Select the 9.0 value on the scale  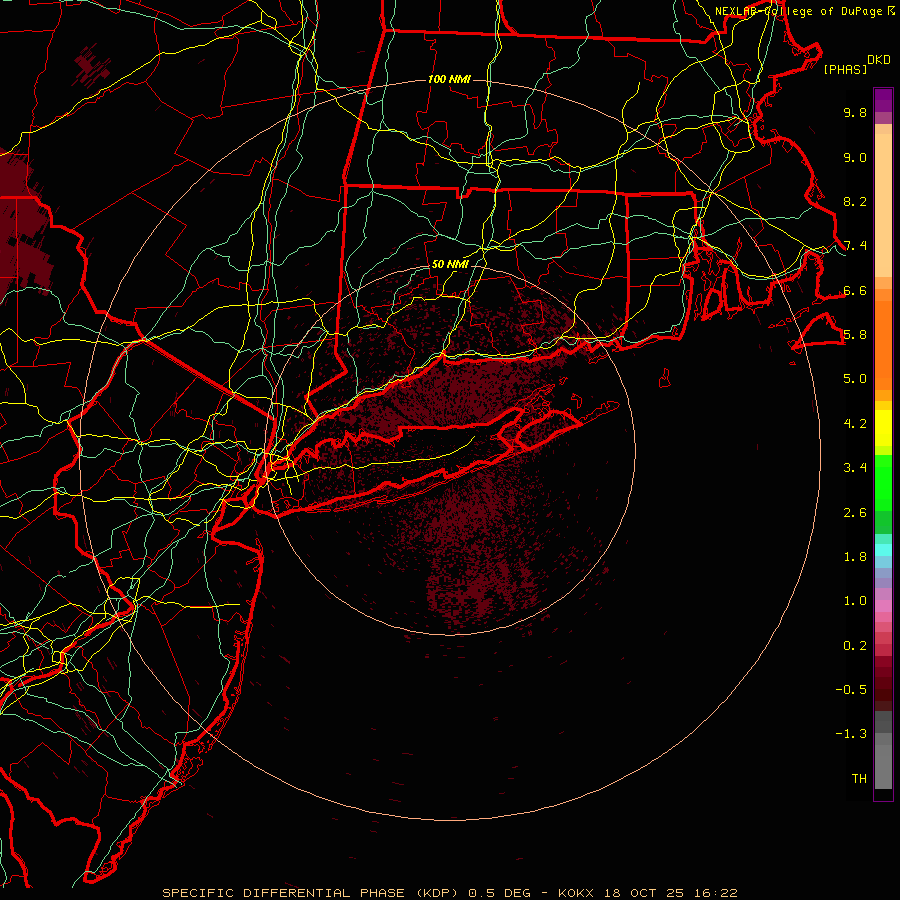click(855, 157)
